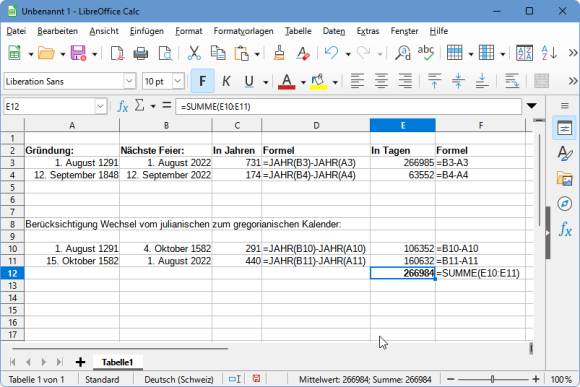580x387 pixels.
Task: Open the Formatvorlagen menu
Action: 243,31
